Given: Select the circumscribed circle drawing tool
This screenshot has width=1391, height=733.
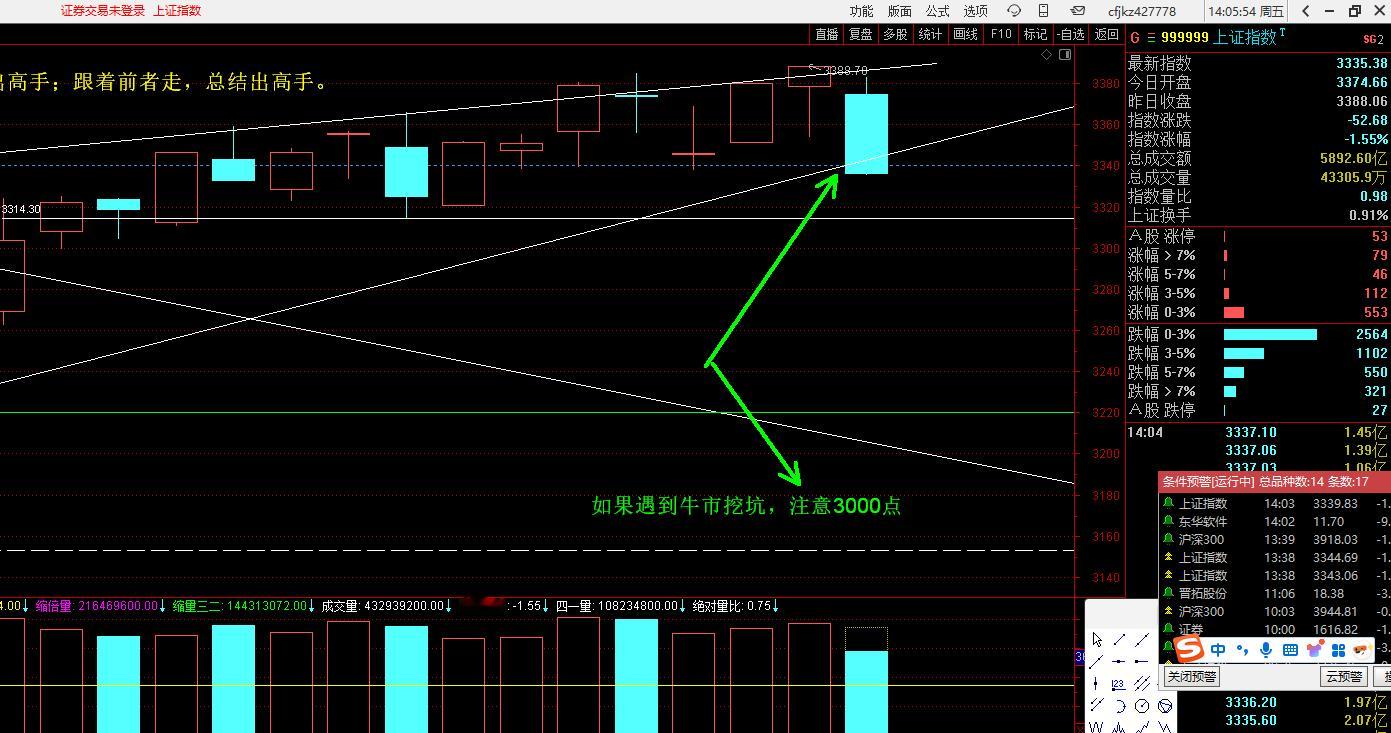Looking at the screenshot, I should point(1165,706).
